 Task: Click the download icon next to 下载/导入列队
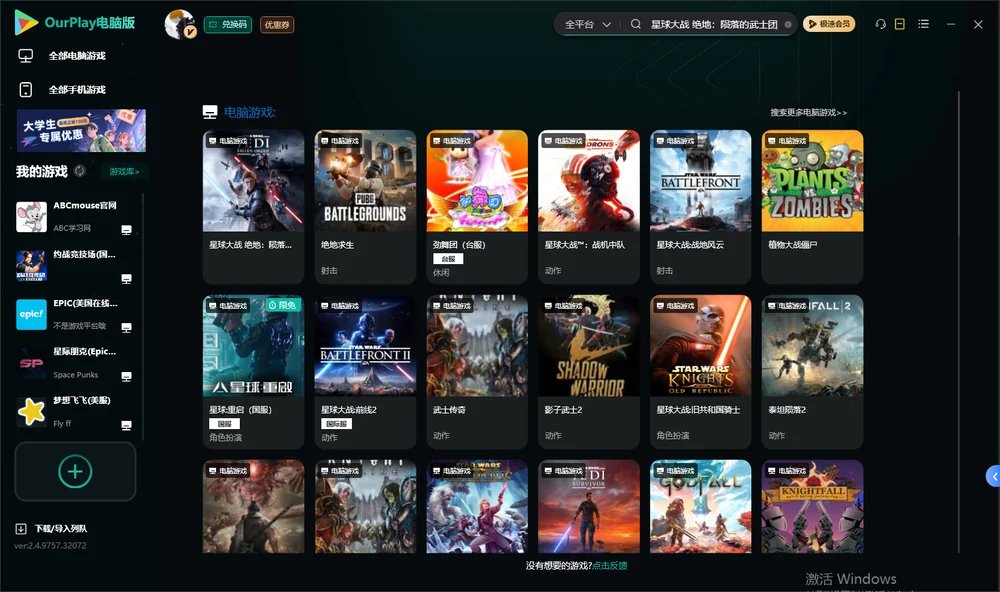point(21,528)
